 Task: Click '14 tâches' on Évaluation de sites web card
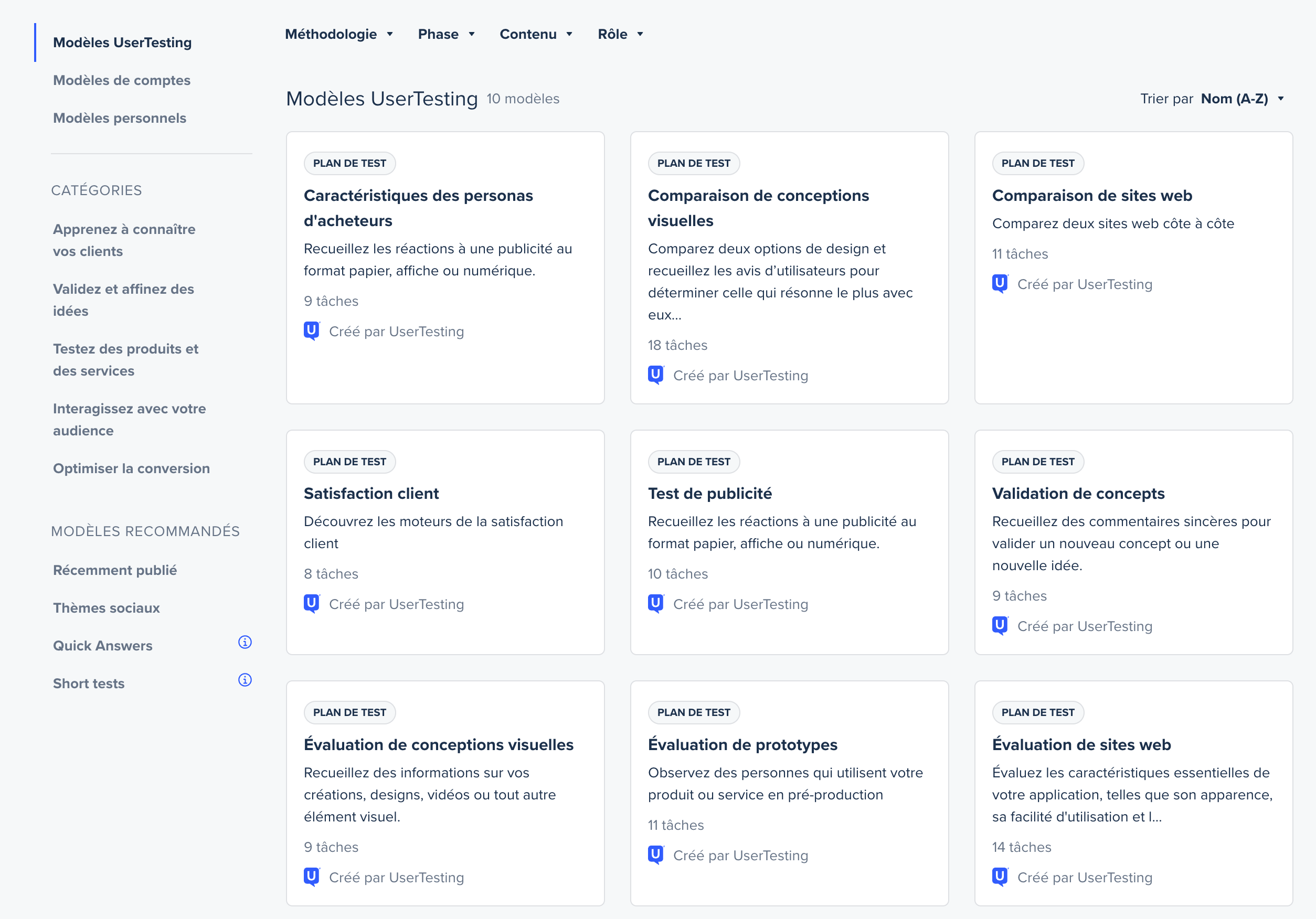pos(1022,847)
